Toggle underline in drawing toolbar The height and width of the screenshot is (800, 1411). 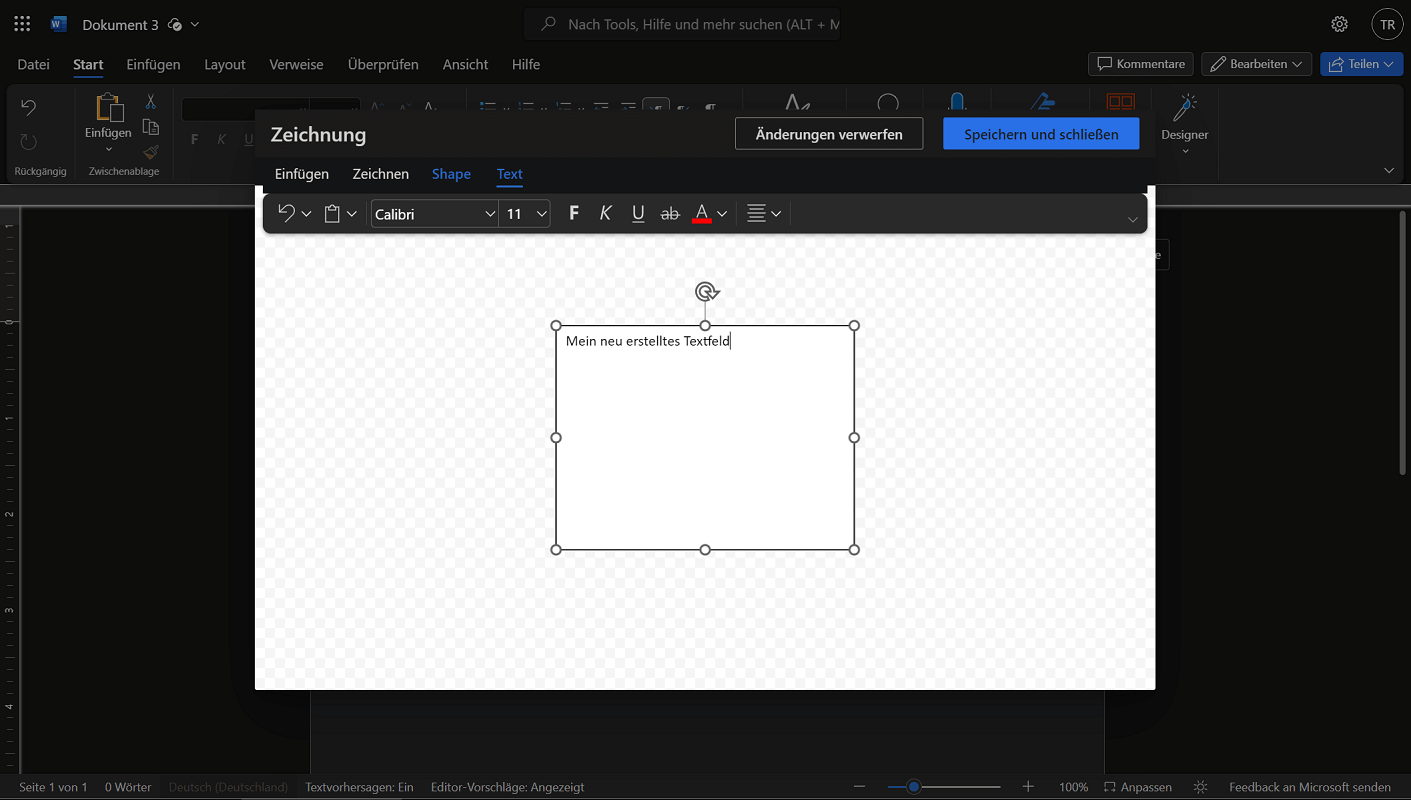pos(638,213)
